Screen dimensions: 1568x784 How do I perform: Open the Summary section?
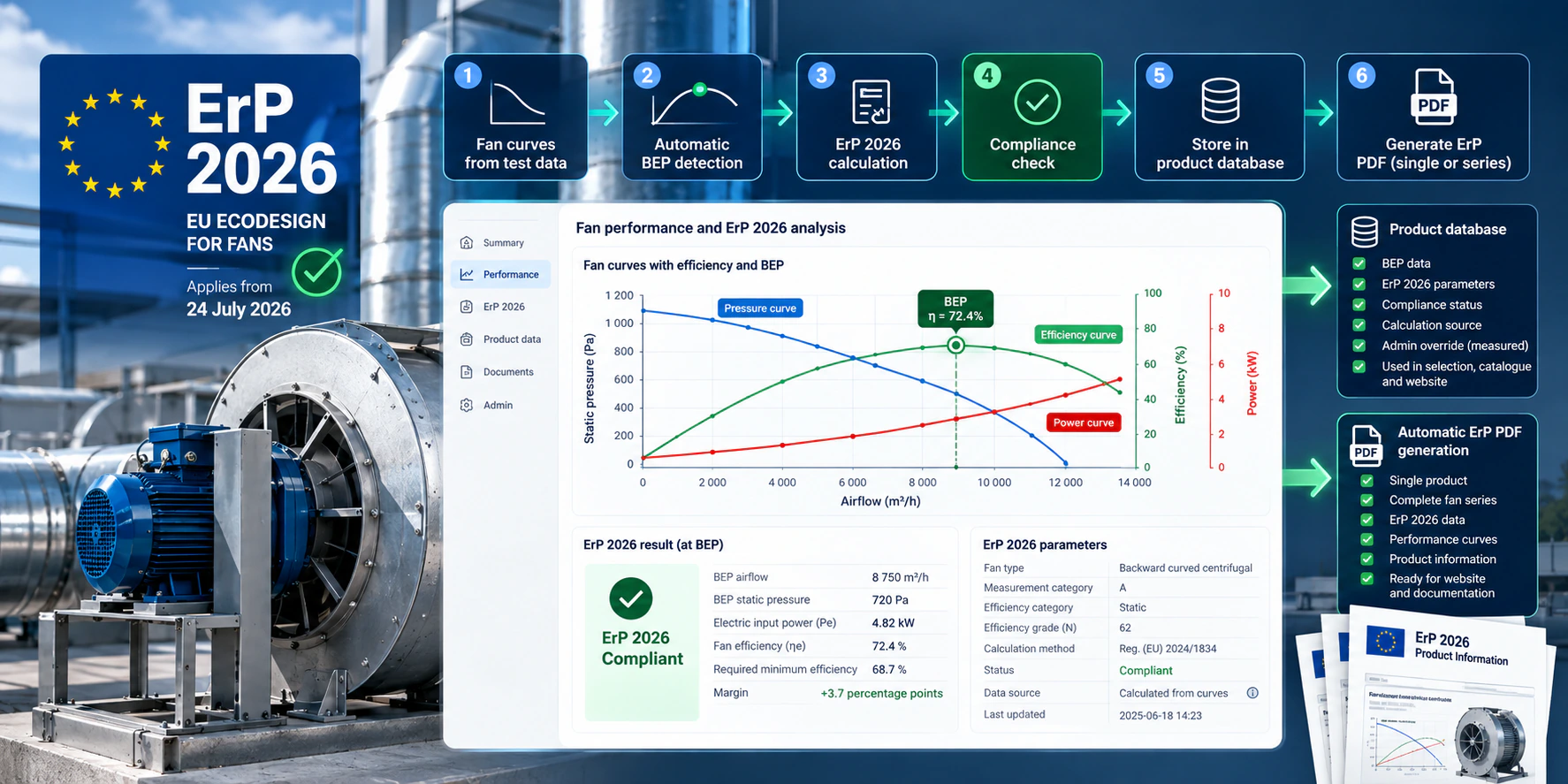pyautogui.click(x=500, y=242)
